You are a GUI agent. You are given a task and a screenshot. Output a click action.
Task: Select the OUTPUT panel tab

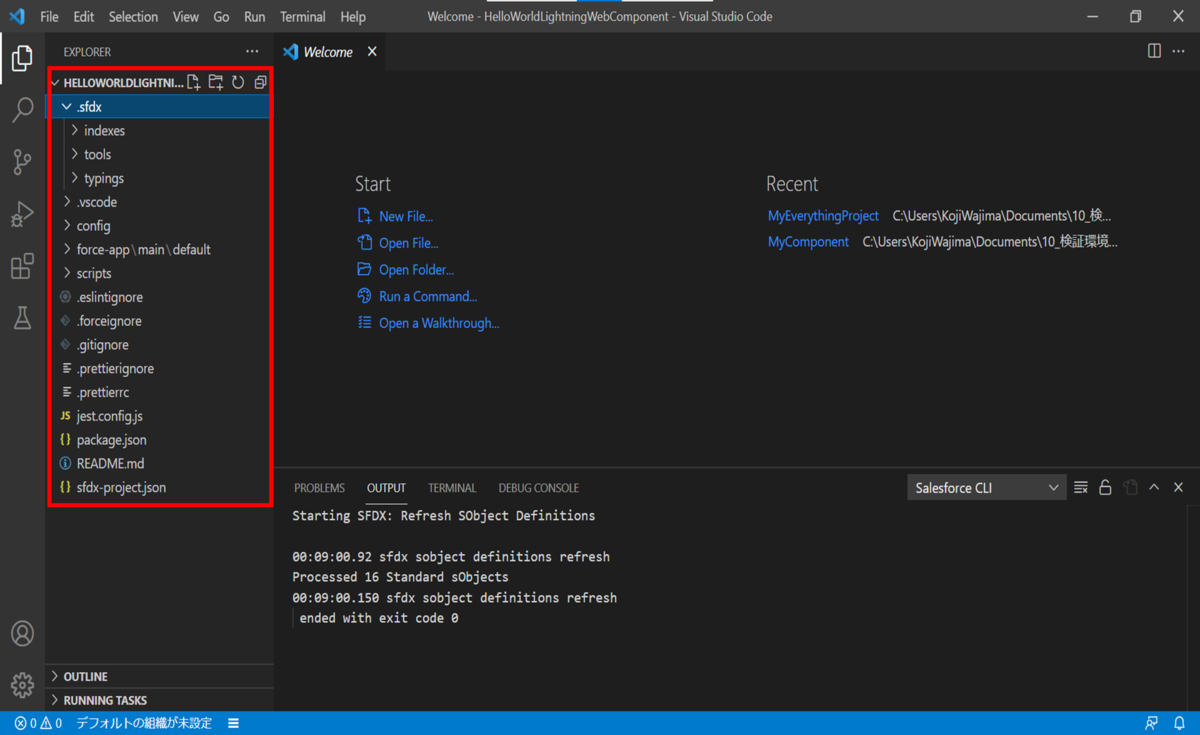(x=386, y=488)
